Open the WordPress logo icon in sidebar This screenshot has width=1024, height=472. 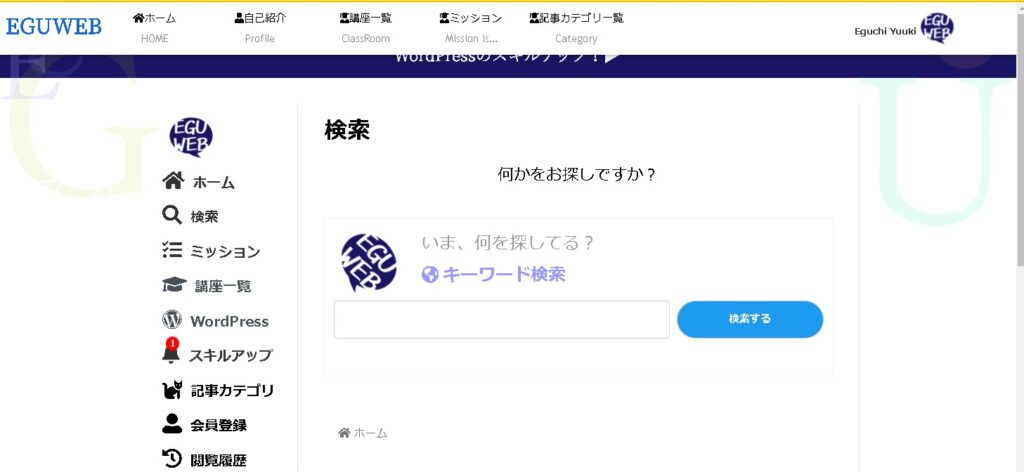pyautogui.click(x=172, y=321)
